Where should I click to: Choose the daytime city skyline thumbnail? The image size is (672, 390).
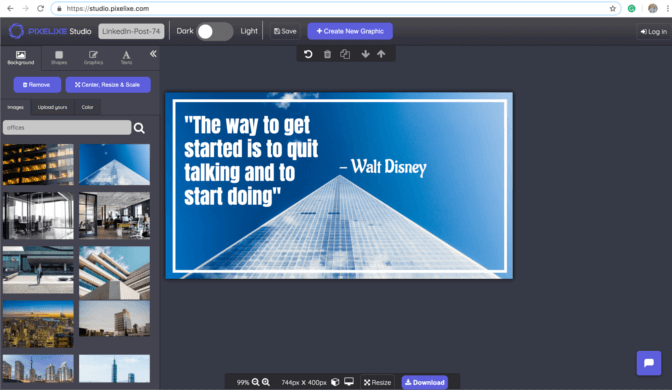(x=38, y=369)
